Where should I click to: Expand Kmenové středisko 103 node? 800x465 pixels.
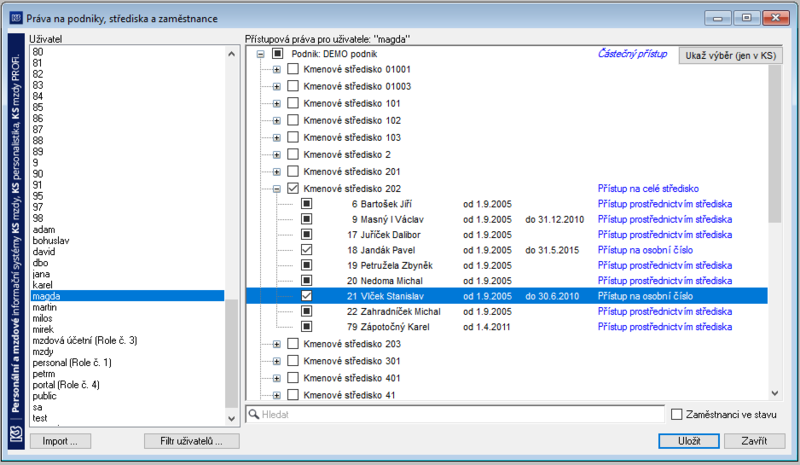(277, 138)
